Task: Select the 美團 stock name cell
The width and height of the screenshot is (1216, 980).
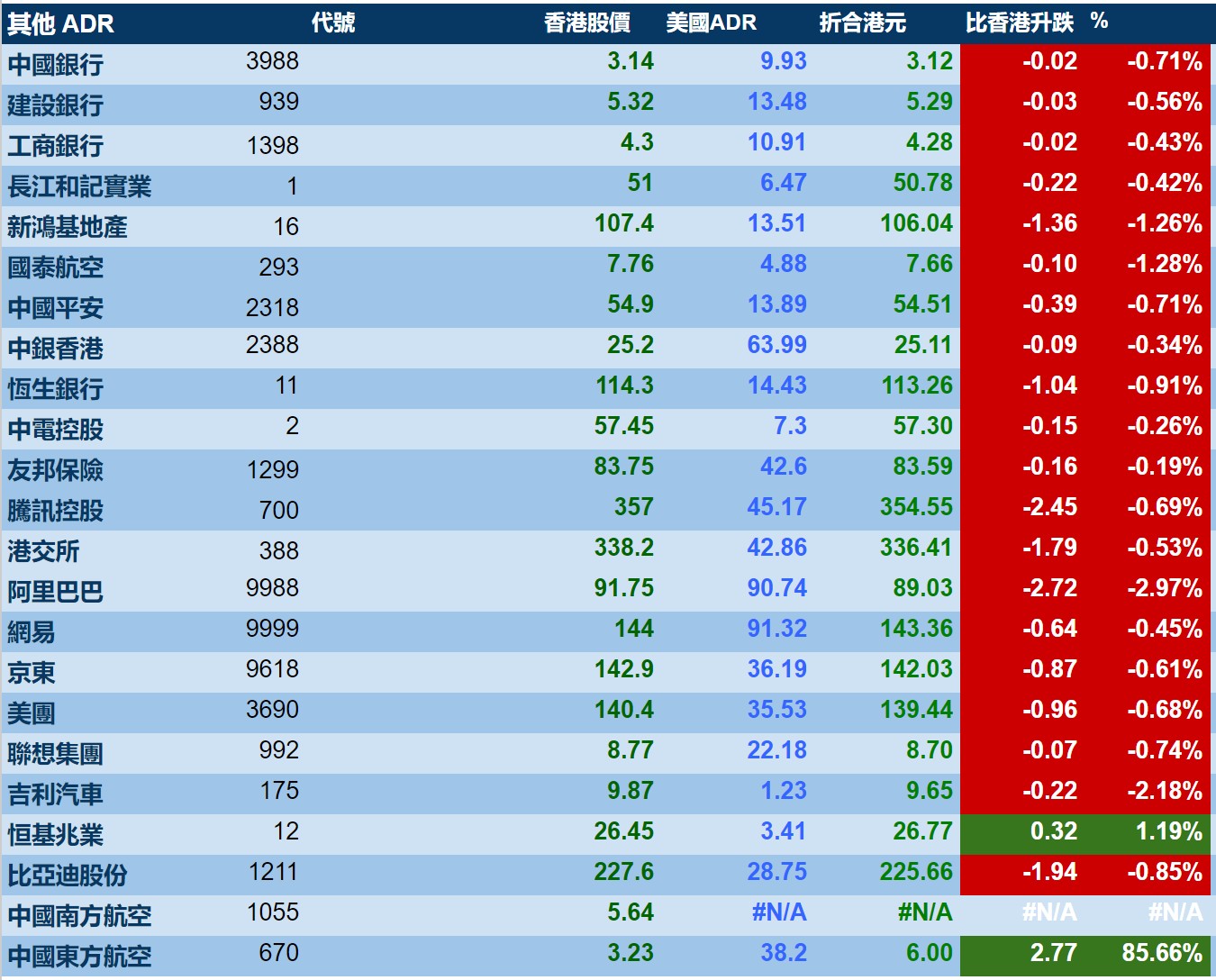Action: [32, 713]
